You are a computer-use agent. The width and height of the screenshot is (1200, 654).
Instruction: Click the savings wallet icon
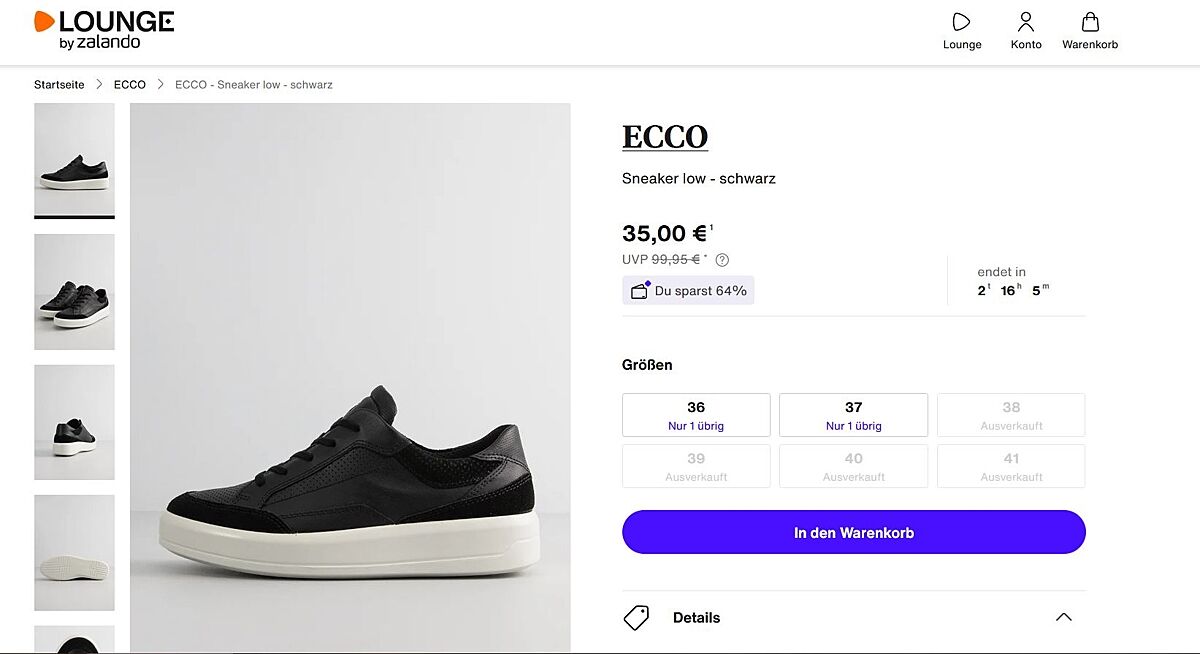pyautogui.click(x=640, y=291)
